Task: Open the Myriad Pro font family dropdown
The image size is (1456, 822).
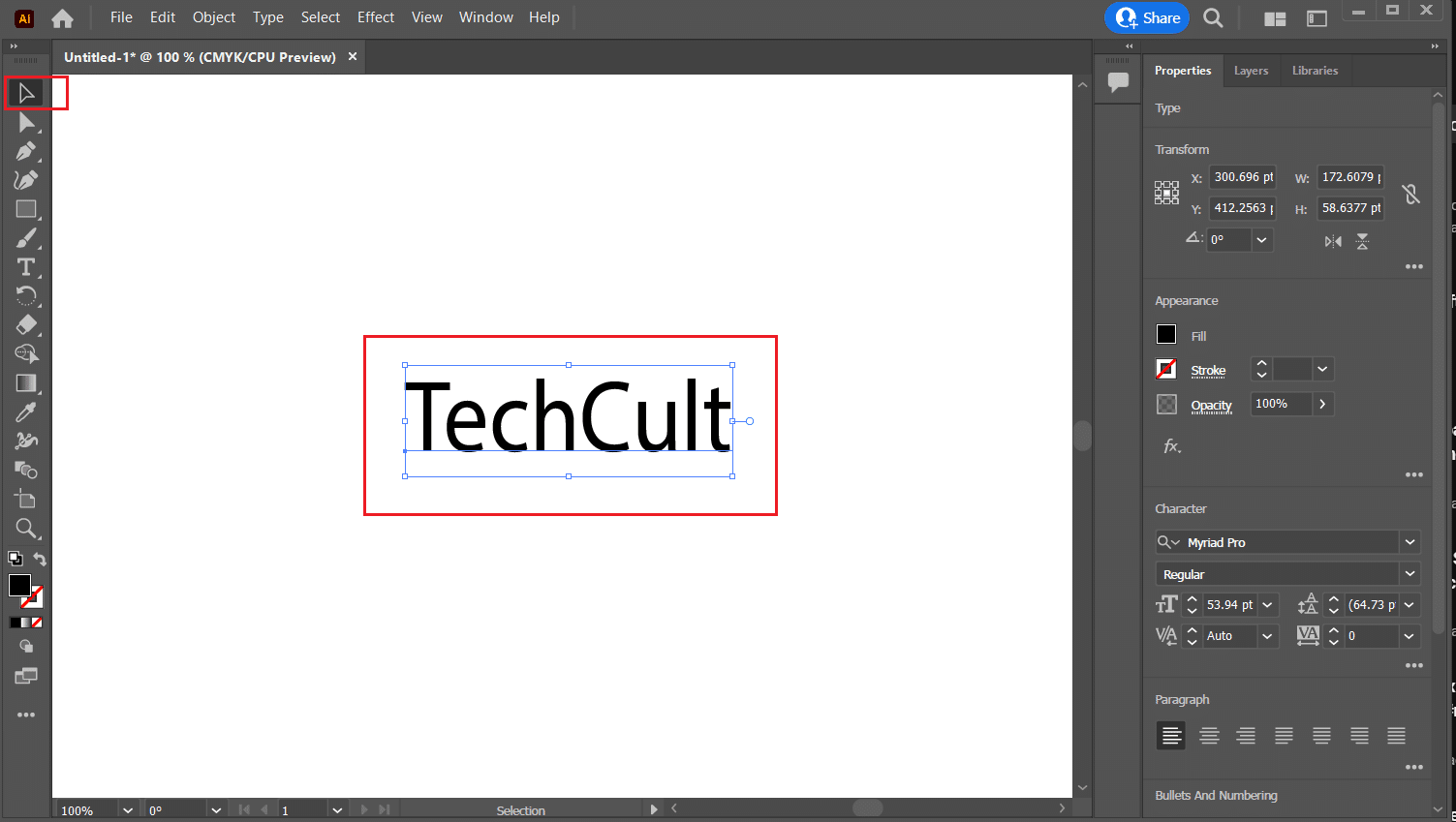Action: [1410, 542]
